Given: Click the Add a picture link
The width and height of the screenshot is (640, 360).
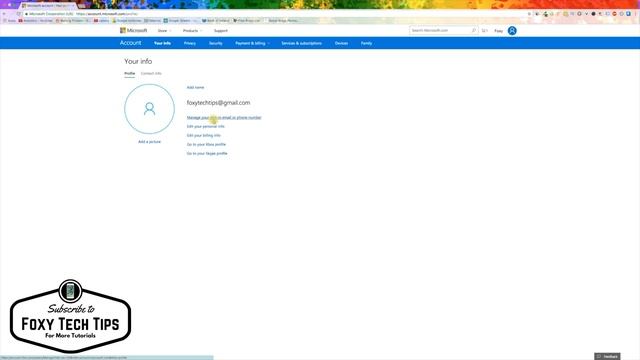Looking at the screenshot, I should click(x=149, y=142).
